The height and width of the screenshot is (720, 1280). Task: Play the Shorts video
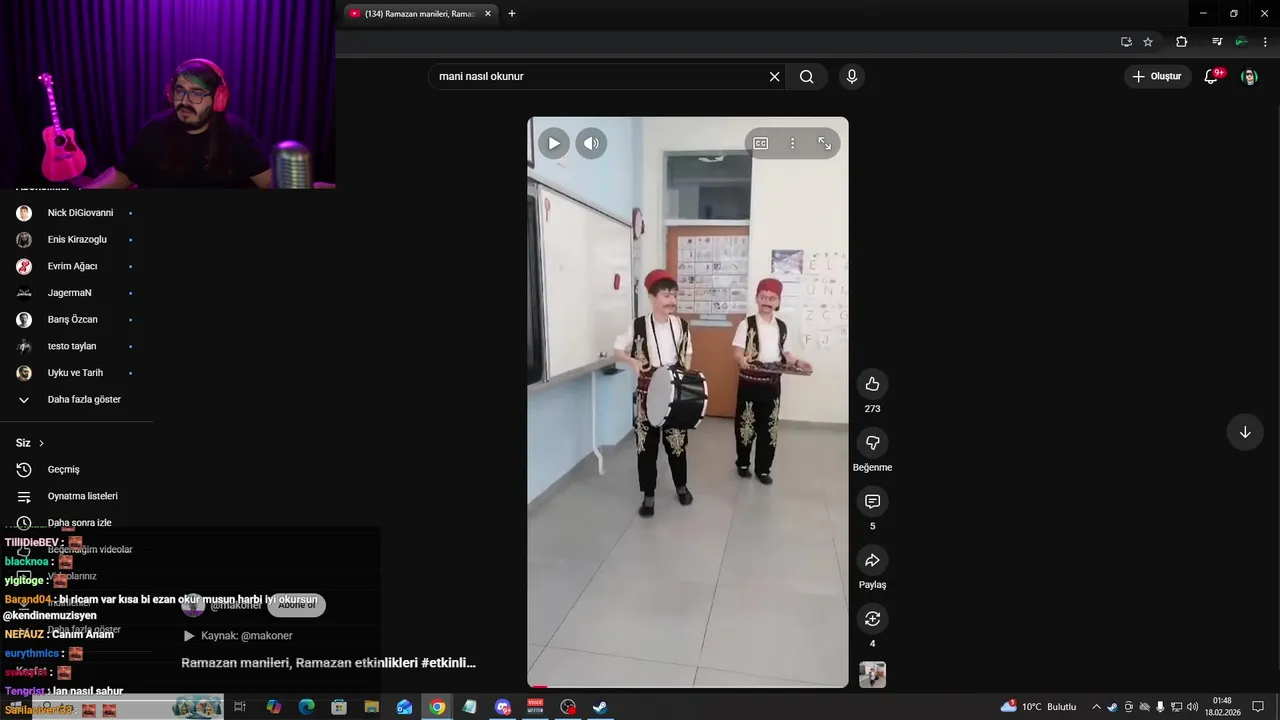tap(553, 143)
